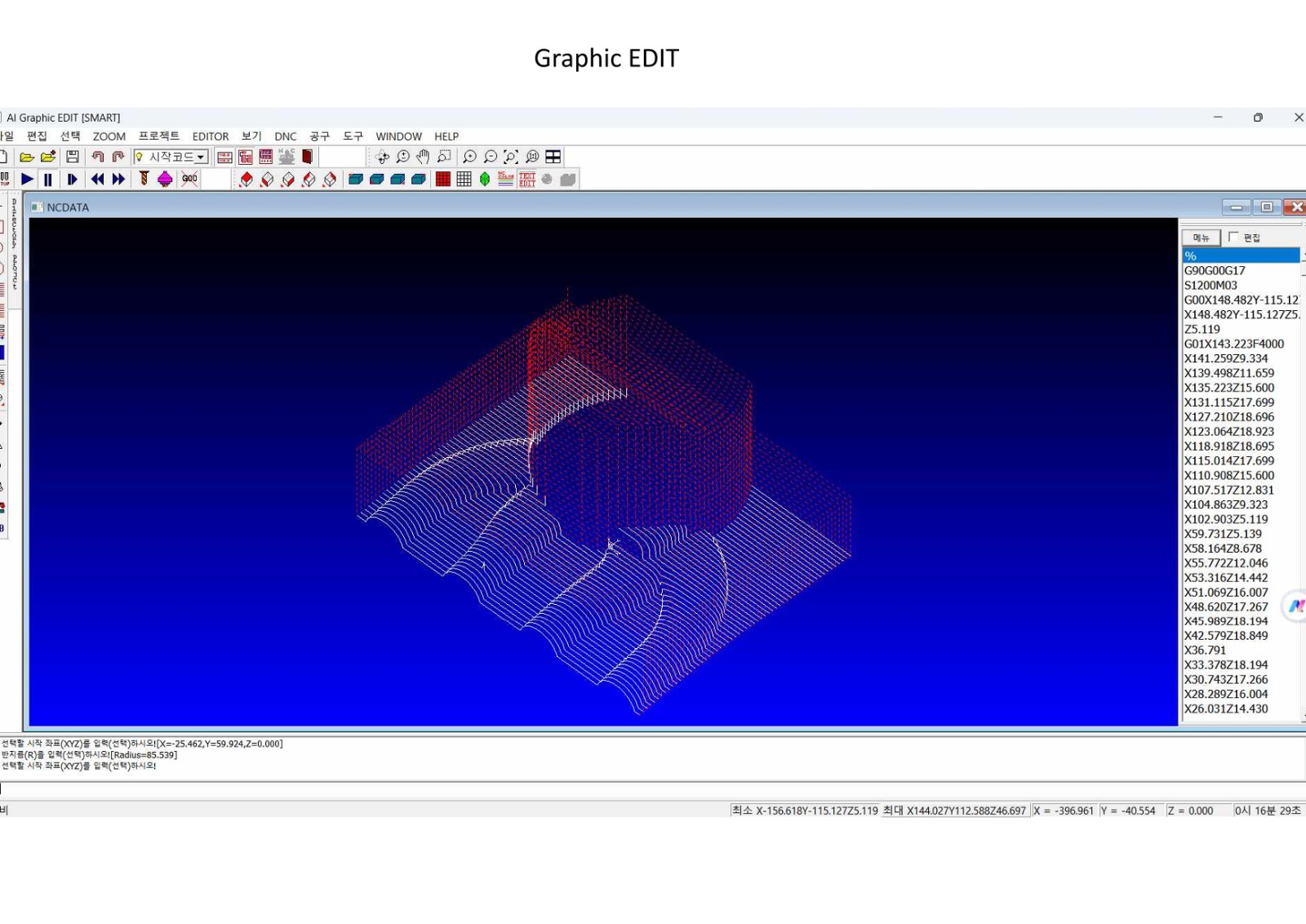Click the fast-forward double arrow icon

[x=119, y=179]
